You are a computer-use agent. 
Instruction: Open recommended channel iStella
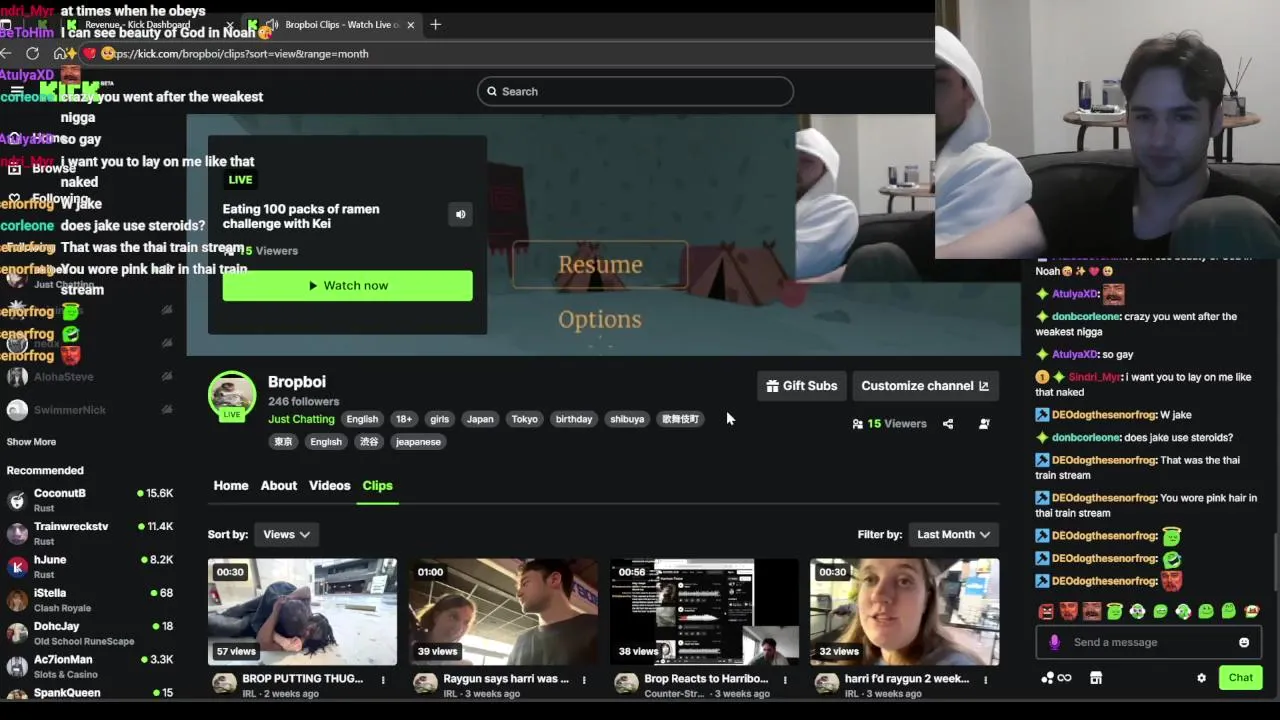click(x=90, y=599)
